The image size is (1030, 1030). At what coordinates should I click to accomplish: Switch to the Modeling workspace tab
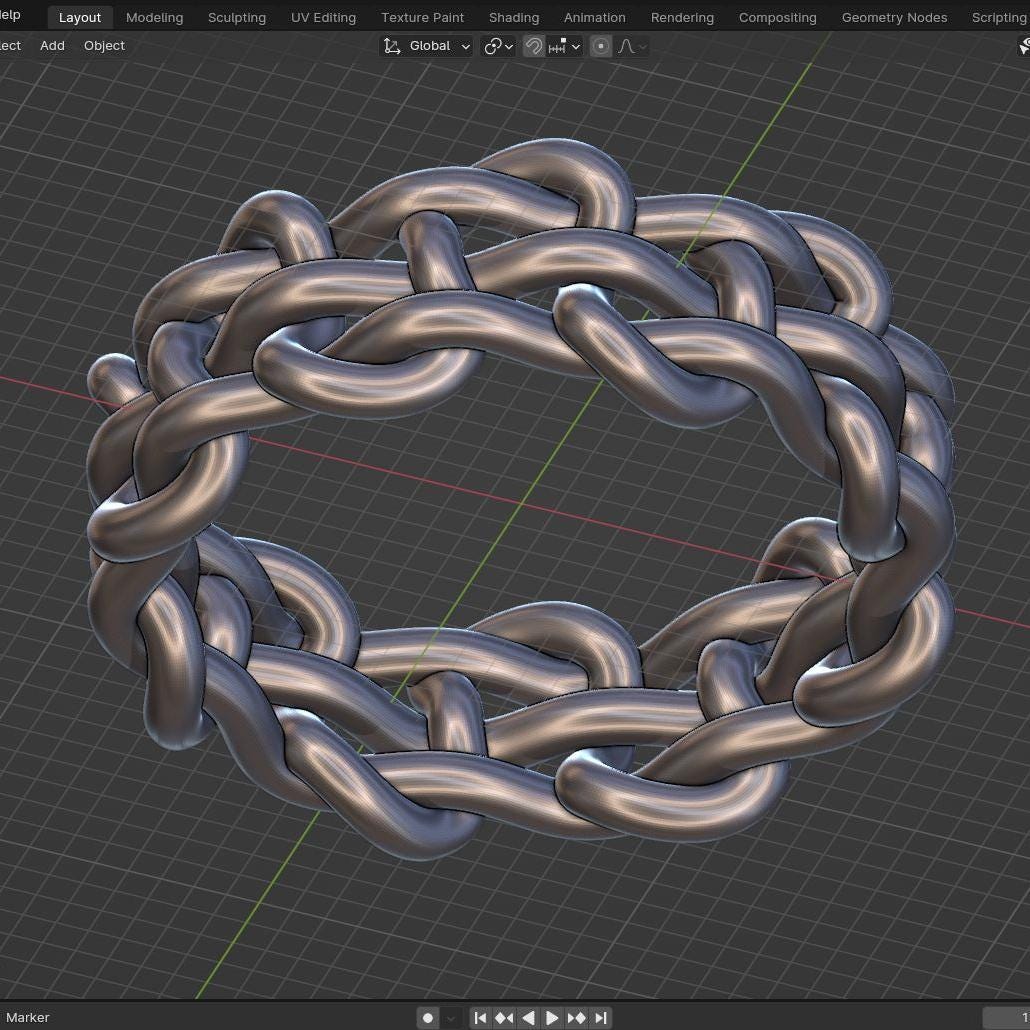pyautogui.click(x=154, y=18)
